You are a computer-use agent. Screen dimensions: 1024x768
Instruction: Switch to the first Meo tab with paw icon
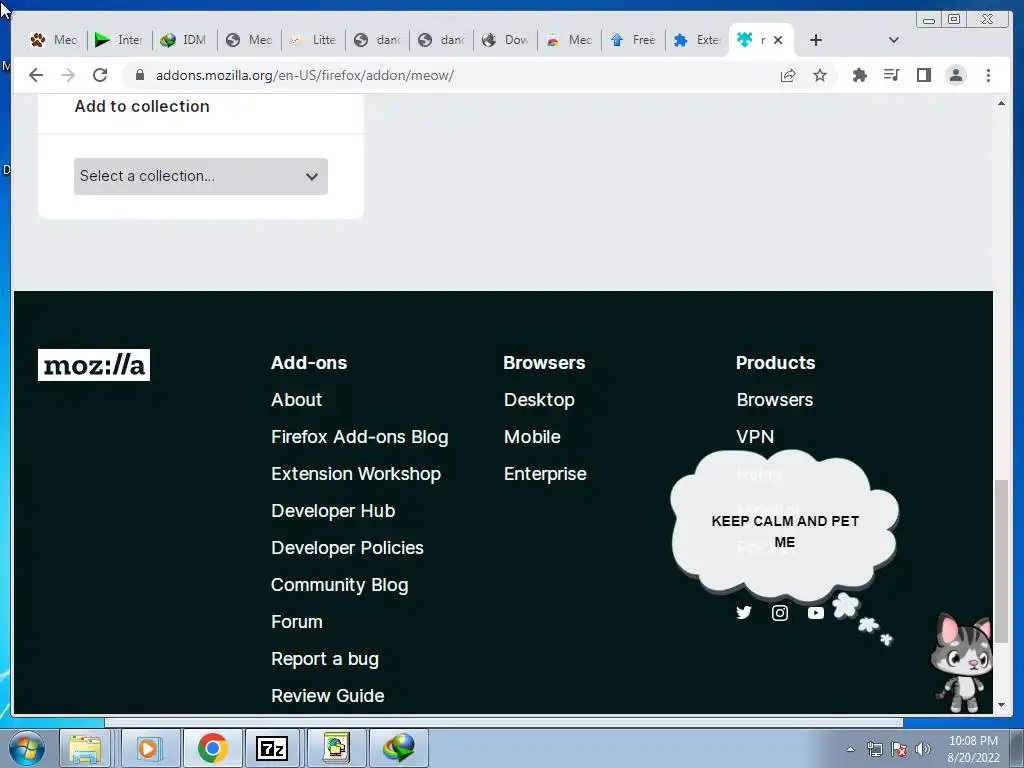[x=54, y=40]
